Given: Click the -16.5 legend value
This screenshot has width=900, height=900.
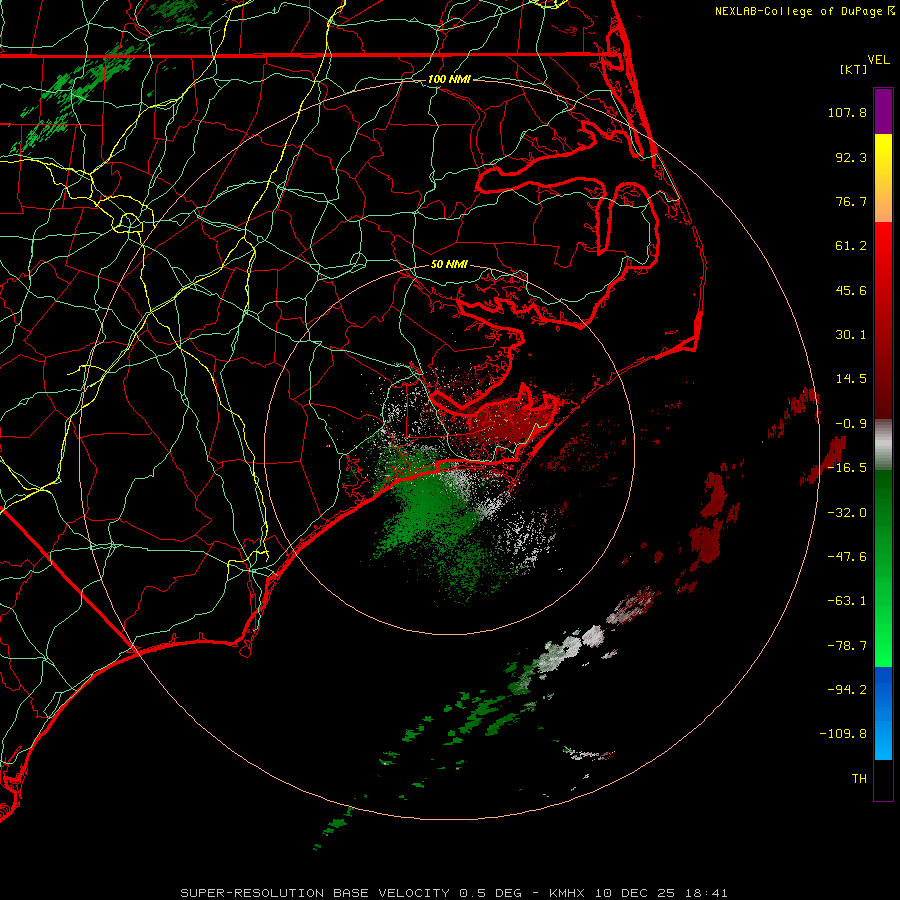Looking at the screenshot, I should [847, 468].
